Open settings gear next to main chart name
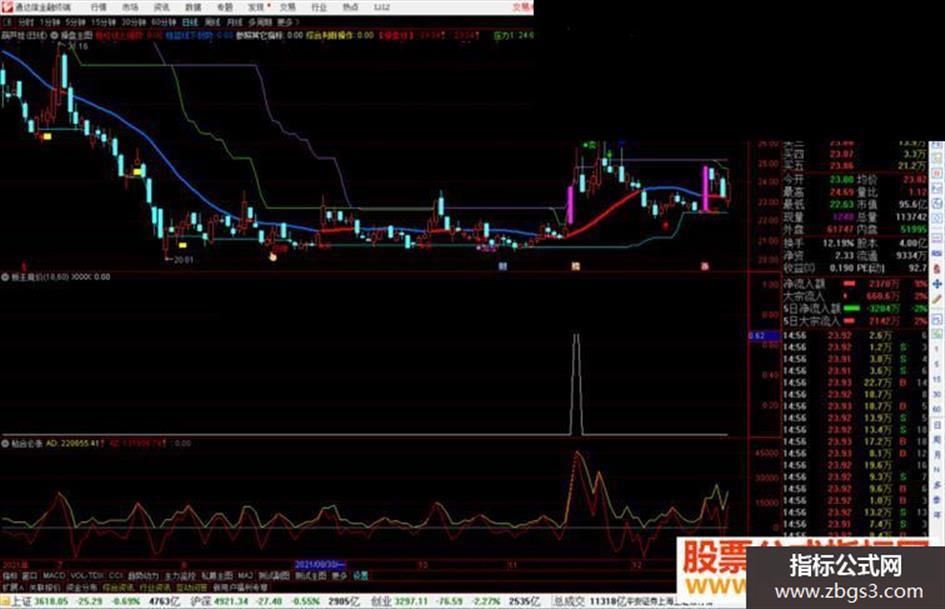Viewport: 945px width, 609px height. click(x=54, y=36)
